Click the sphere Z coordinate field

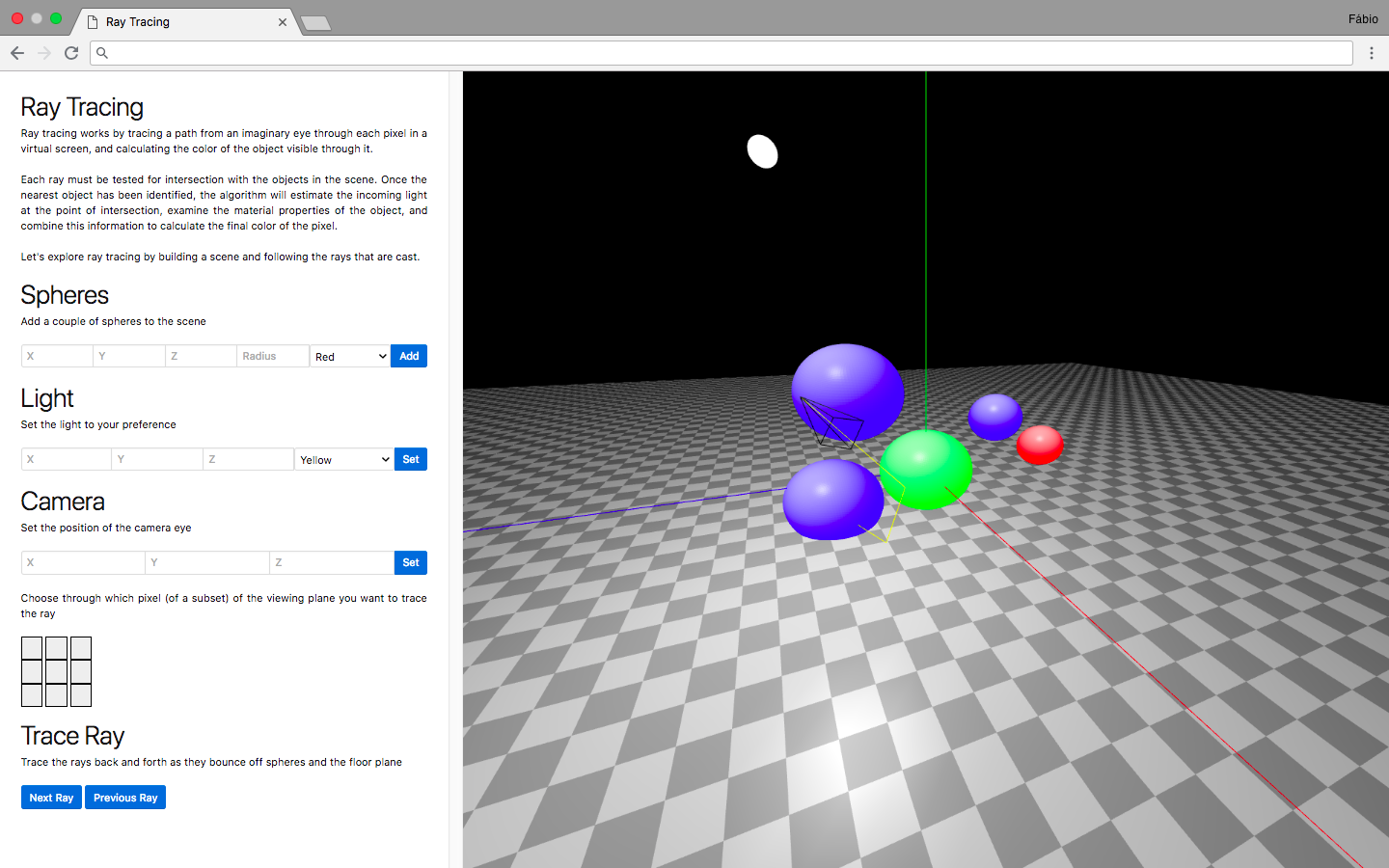pyautogui.click(x=201, y=356)
